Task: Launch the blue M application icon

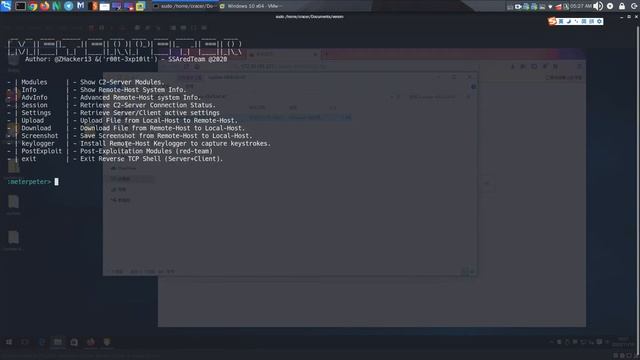Action: 80,6
